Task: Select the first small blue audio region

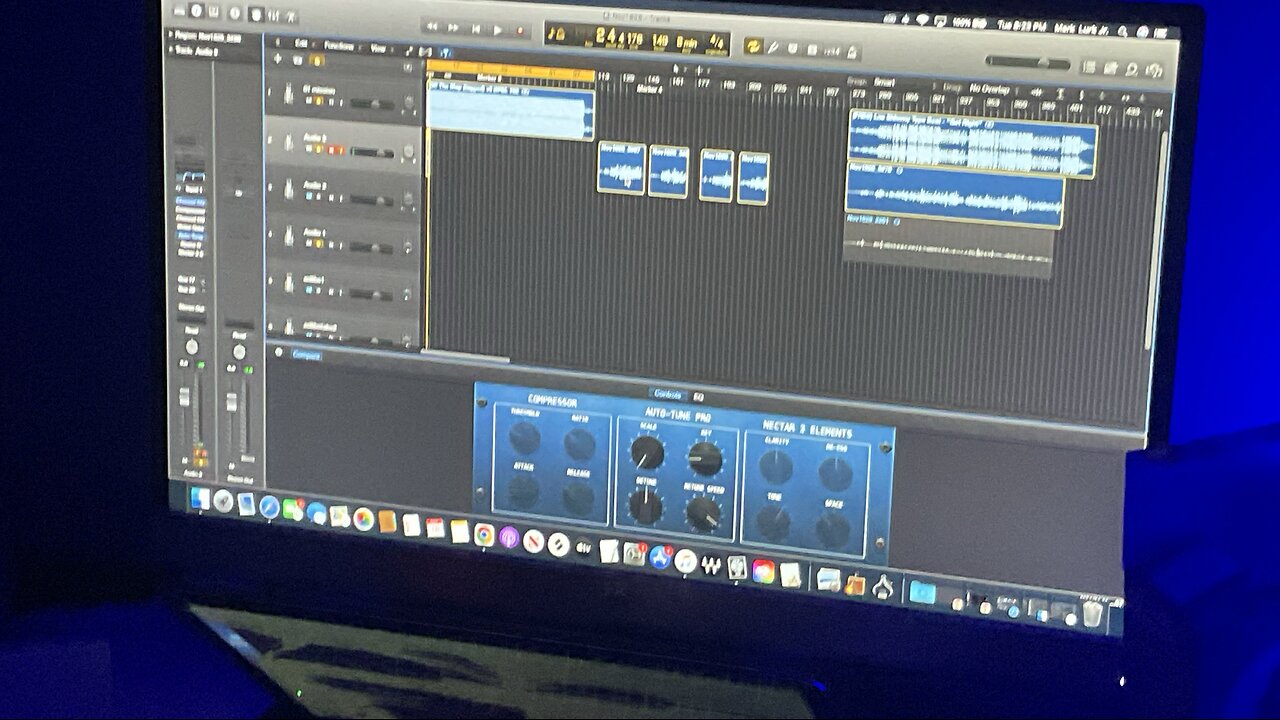Action: click(621, 168)
